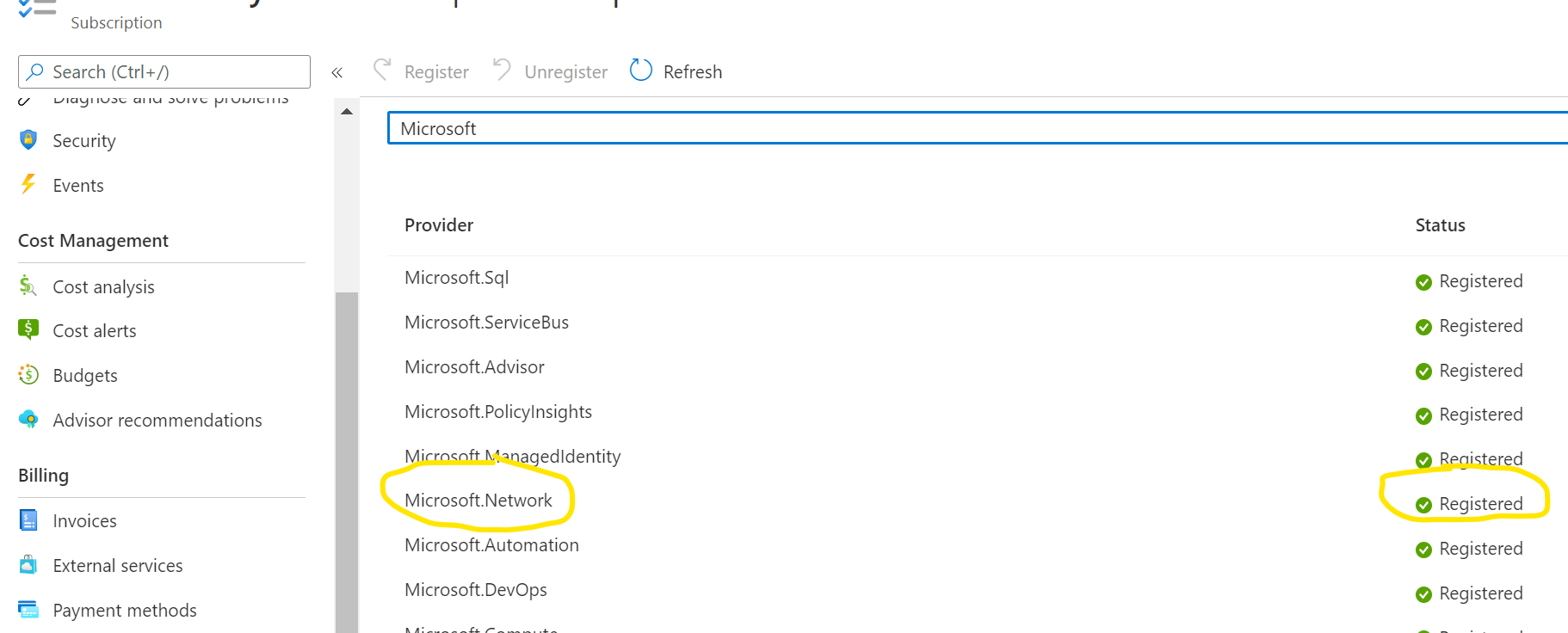
Task: Select the Microsoft.Network provider row
Action: [x=978, y=501]
